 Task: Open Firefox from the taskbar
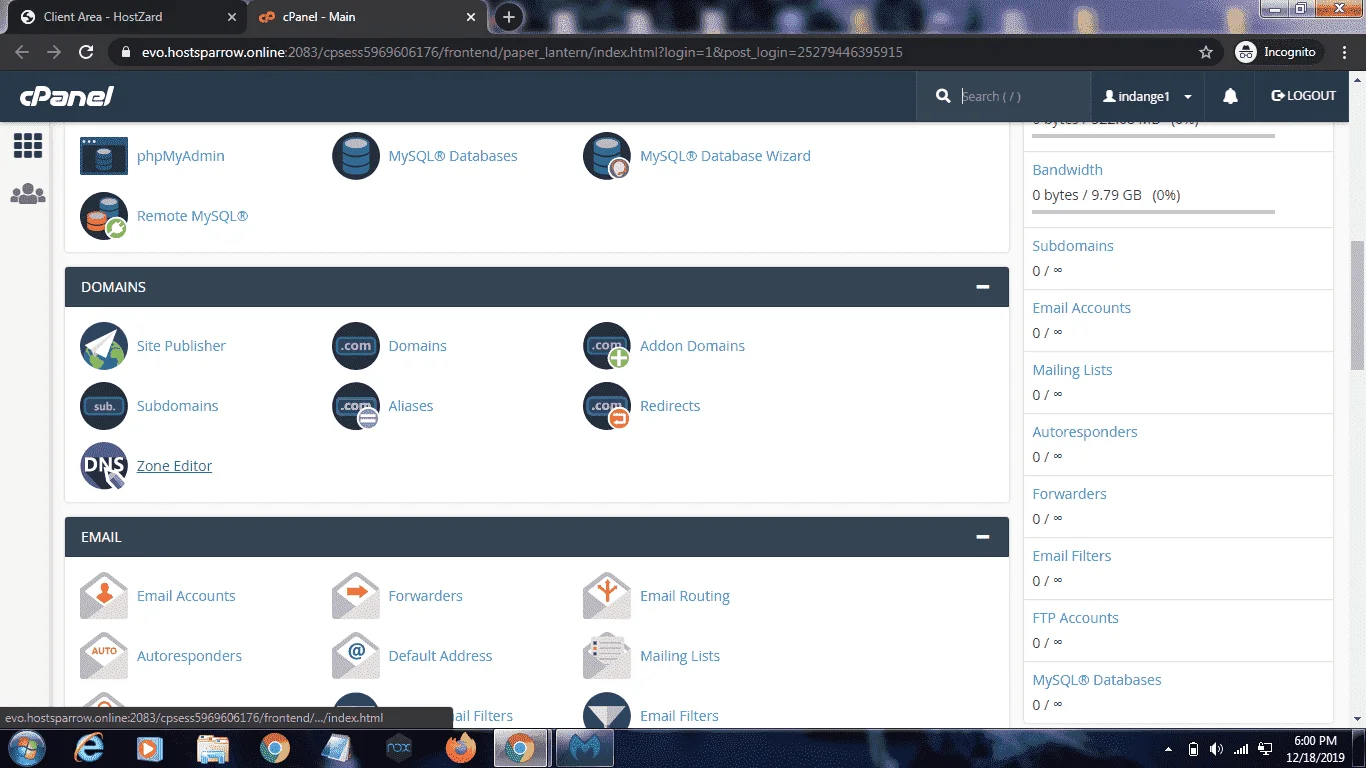pos(461,748)
